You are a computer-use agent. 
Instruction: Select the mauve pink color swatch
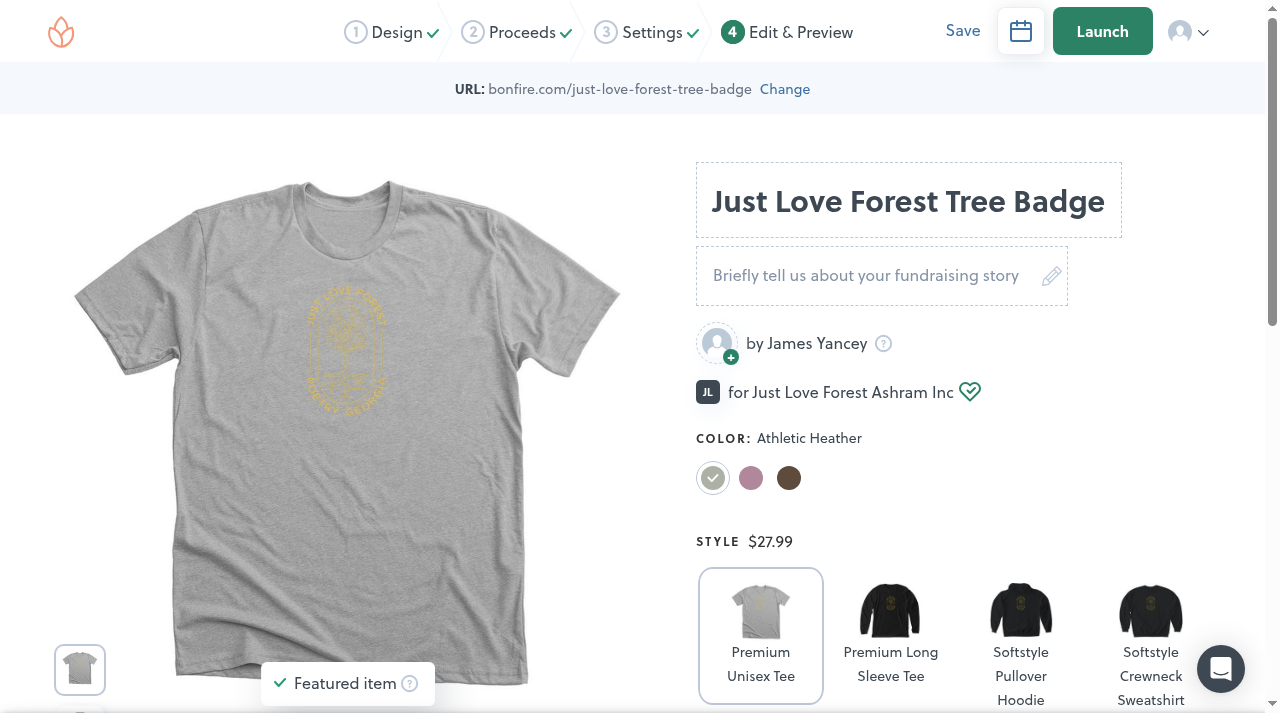tap(751, 478)
